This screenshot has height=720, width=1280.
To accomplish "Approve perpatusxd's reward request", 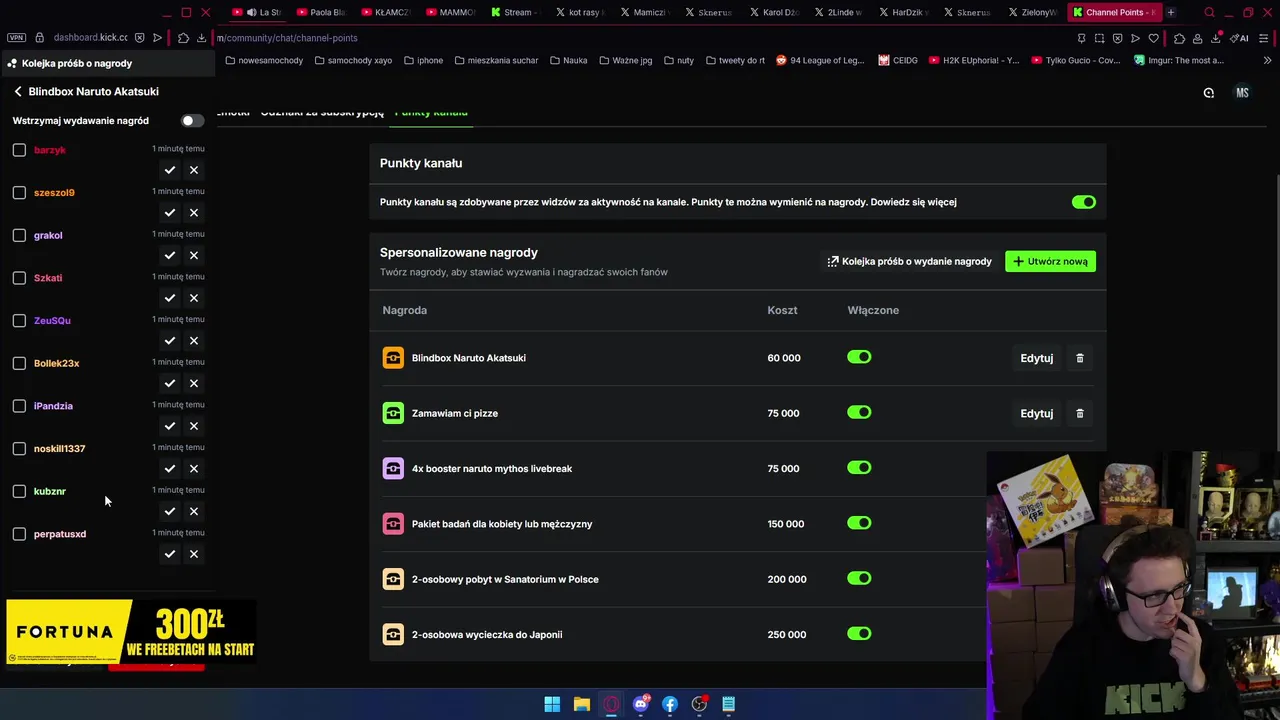I will tap(170, 554).
